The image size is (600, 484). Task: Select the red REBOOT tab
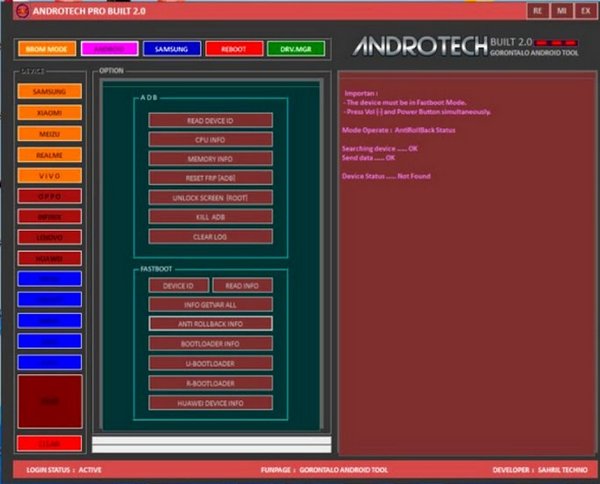(x=234, y=49)
